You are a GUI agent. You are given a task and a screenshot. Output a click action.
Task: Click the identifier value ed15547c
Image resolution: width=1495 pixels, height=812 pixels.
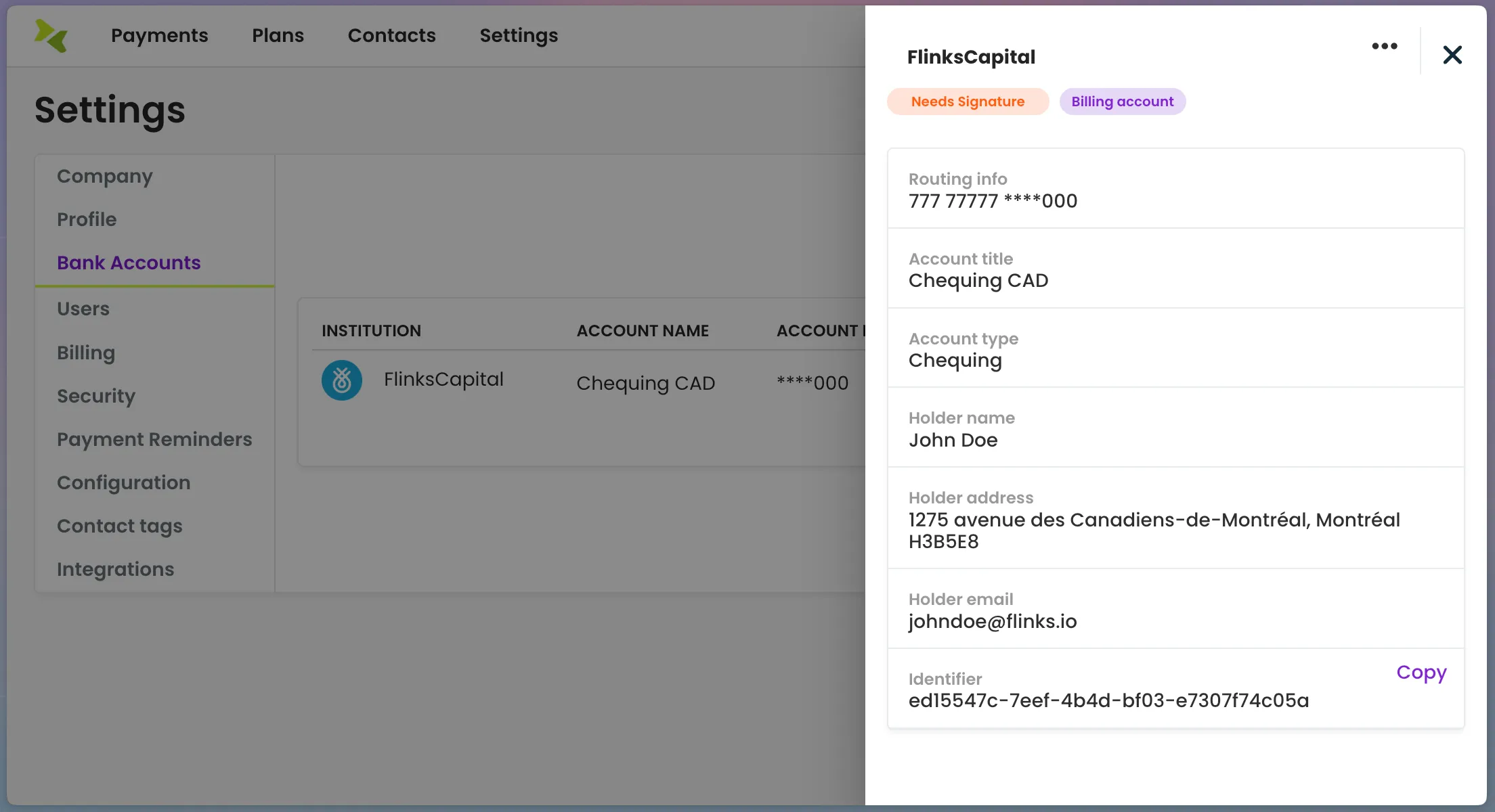(x=1109, y=700)
